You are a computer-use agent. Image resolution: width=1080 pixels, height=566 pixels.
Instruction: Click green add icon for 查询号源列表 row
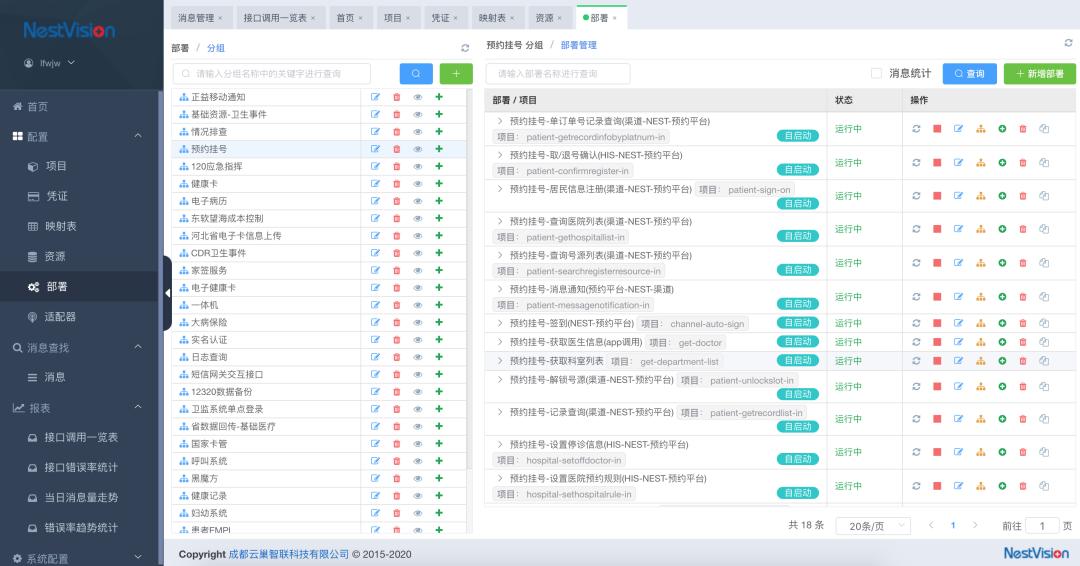click(1002, 262)
